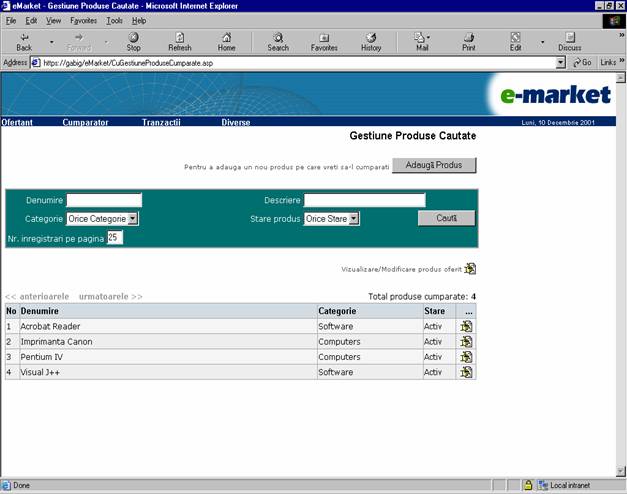
Task: Click the Print toolbar icon
Action: tap(468, 37)
